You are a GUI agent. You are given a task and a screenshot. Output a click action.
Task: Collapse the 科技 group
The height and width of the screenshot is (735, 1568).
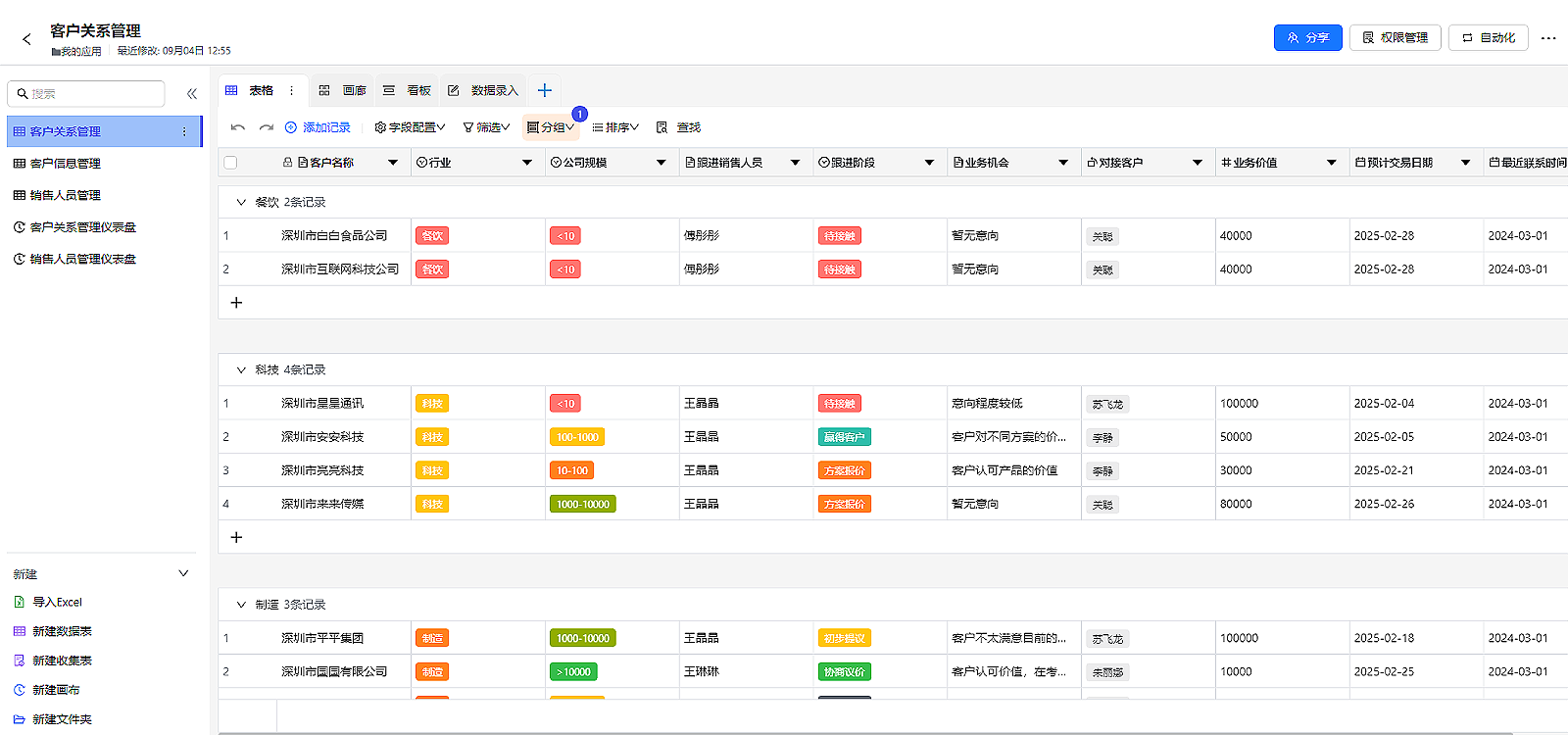tap(241, 369)
